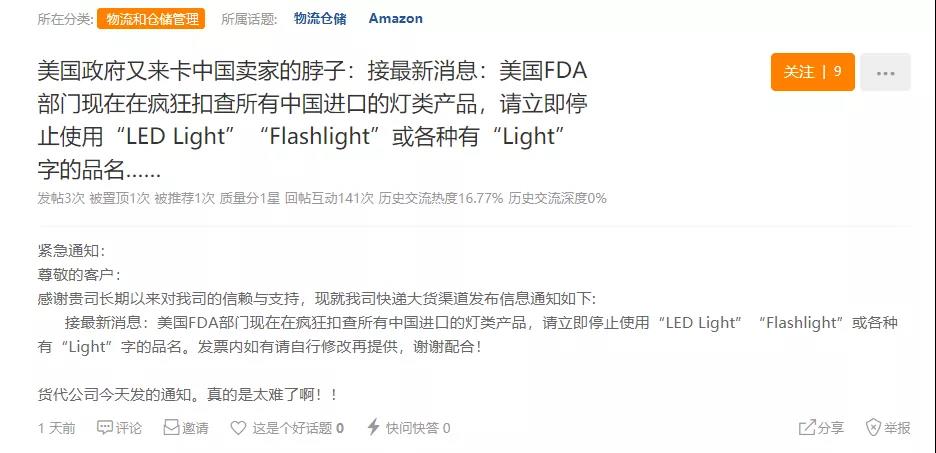Open the three-dot more options button
The width and height of the screenshot is (936, 453).
(885, 72)
